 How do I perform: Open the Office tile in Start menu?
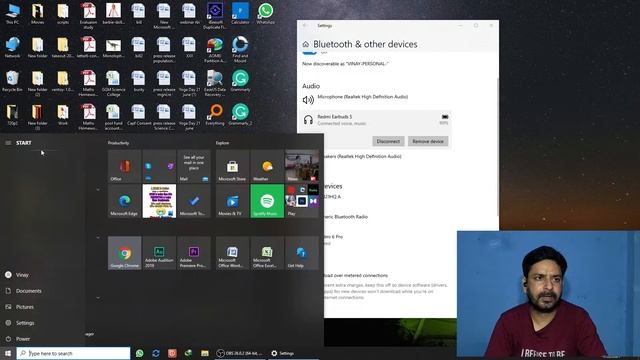click(124, 166)
